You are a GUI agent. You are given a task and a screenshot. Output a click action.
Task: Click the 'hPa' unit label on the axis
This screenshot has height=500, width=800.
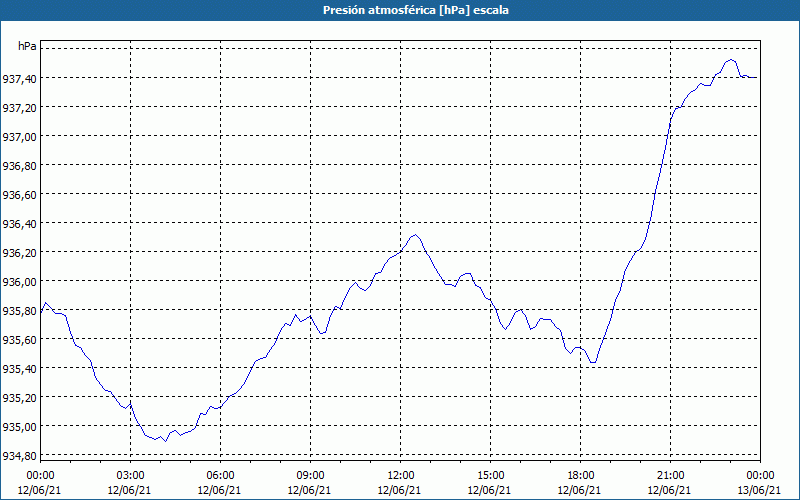tap(27, 46)
